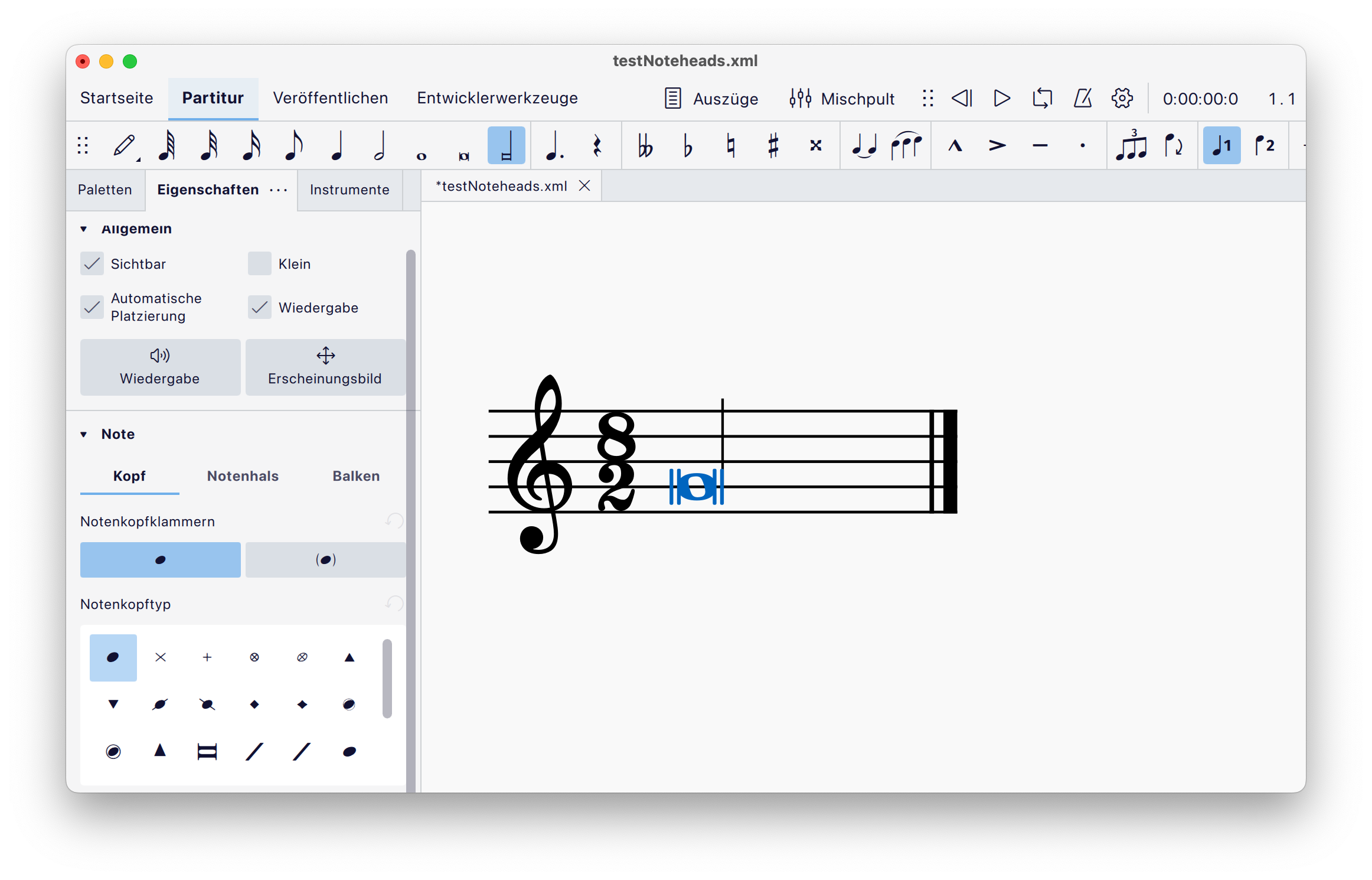Select the cross notehead type
This screenshot has height=880, width=1372.
pos(160,657)
